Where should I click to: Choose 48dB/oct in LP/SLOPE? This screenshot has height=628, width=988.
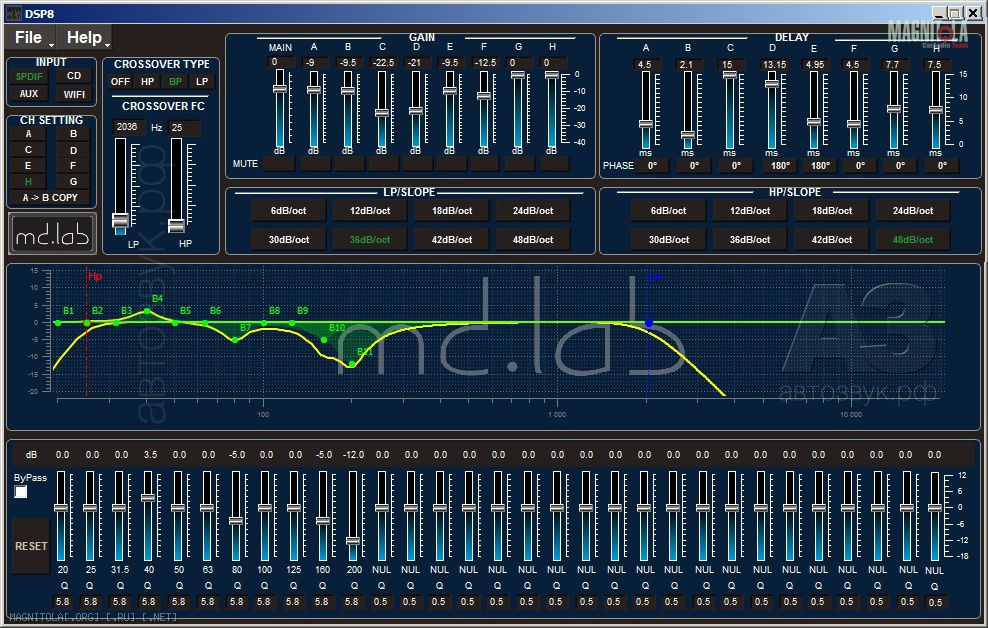(533, 239)
